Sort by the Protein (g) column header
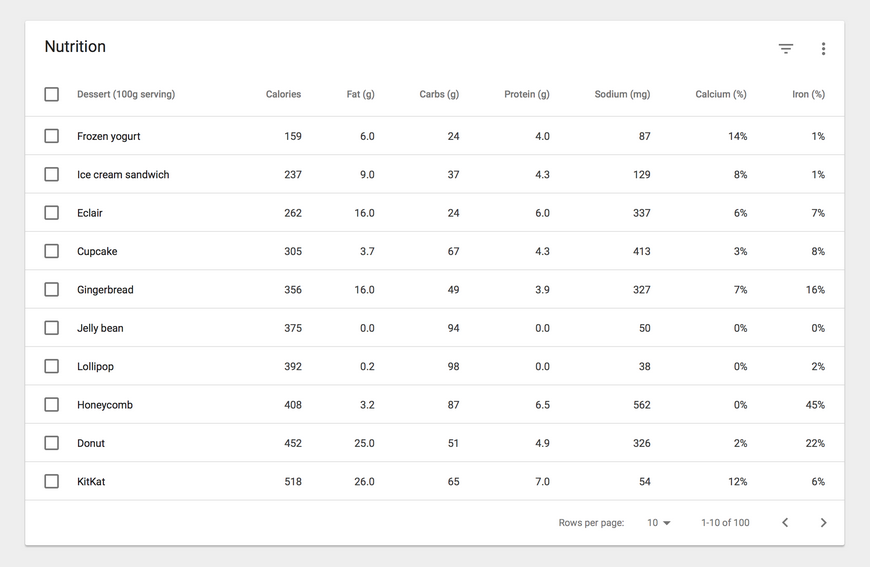Viewport: 870px width, 567px height. pos(527,94)
